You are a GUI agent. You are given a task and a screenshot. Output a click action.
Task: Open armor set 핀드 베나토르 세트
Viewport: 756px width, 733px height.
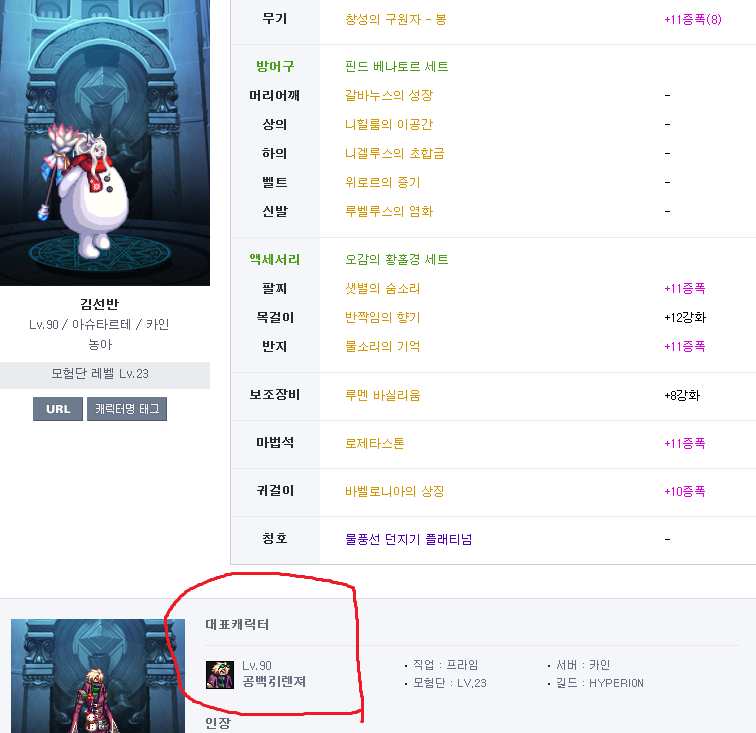coord(397,67)
